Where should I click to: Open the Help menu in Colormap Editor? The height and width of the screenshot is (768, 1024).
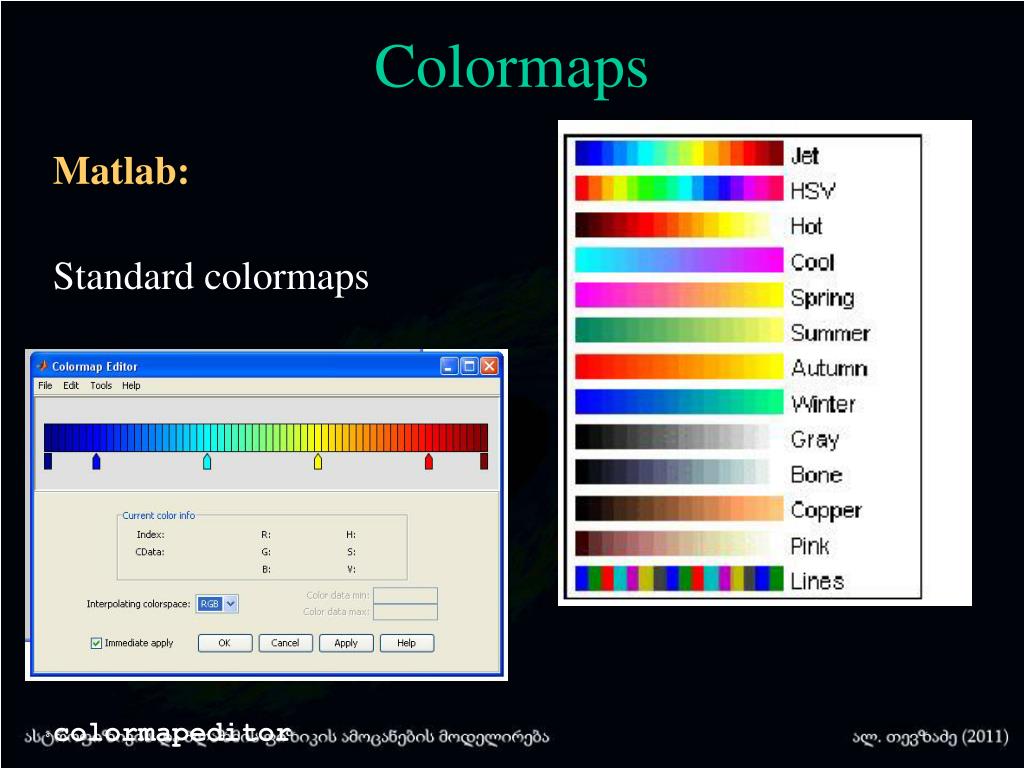(x=131, y=386)
